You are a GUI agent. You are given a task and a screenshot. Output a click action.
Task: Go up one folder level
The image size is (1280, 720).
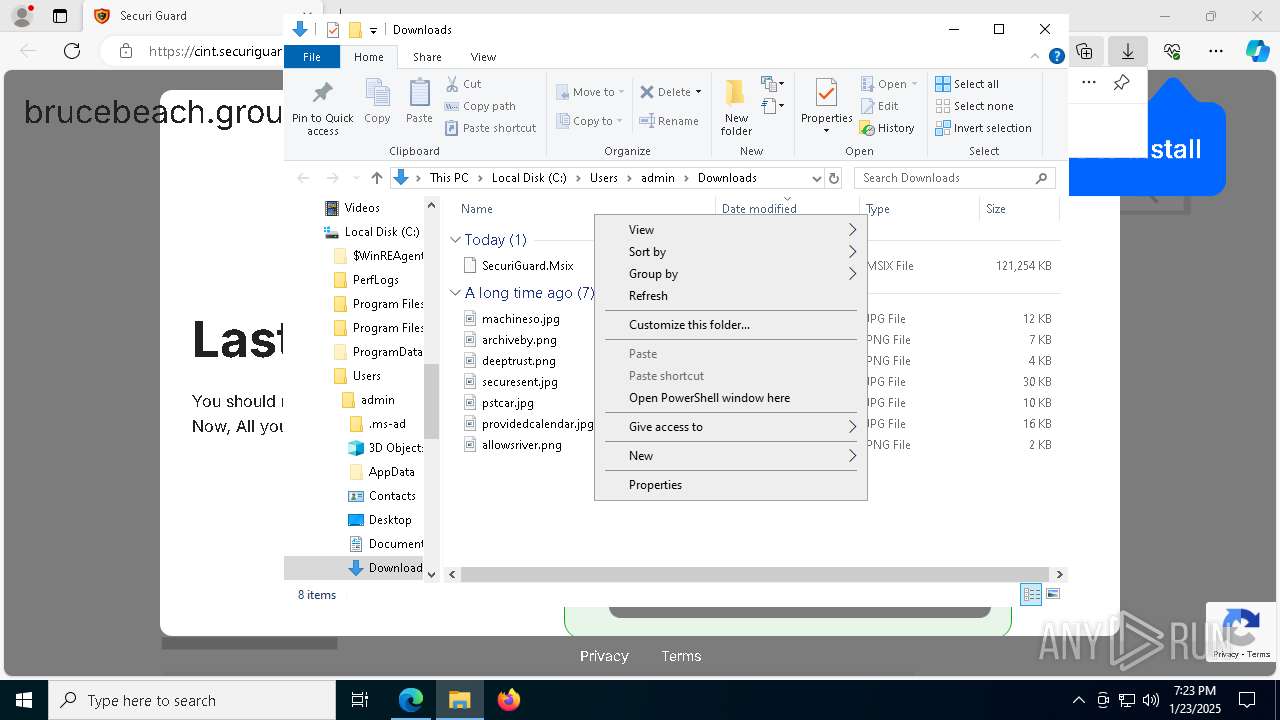click(x=376, y=178)
